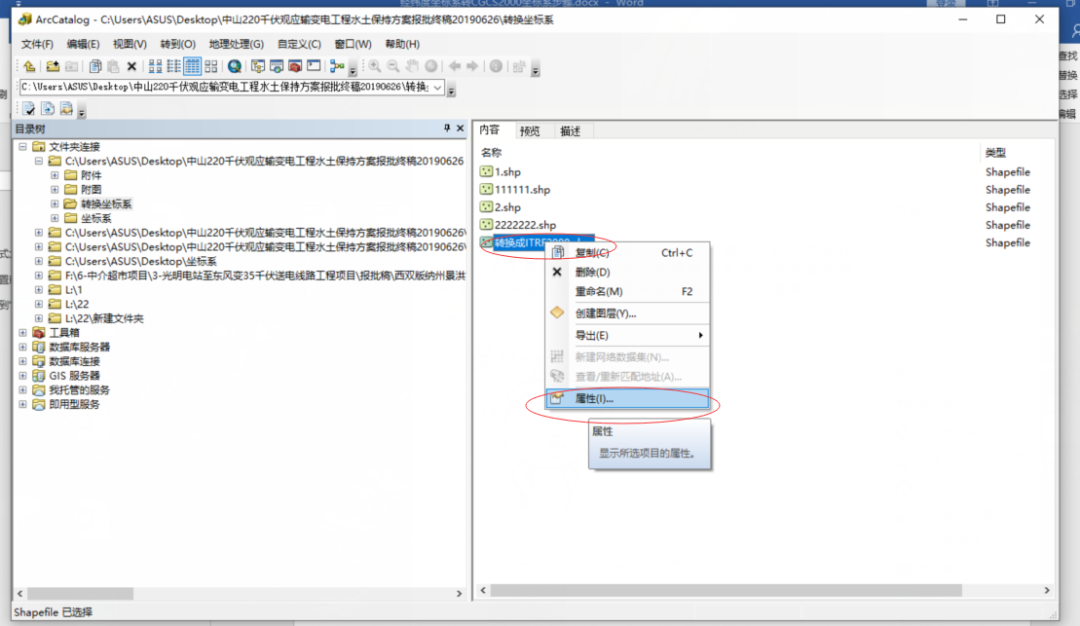Launch ArcMap from the toolbar globe icon
This screenshot has height=626, width=1080.
[x=234, y=66]
